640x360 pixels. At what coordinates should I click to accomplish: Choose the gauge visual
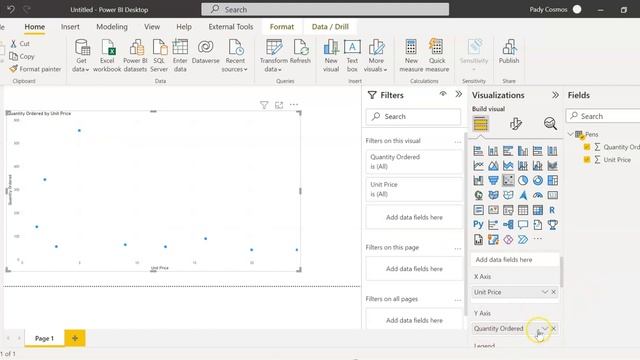538,195
